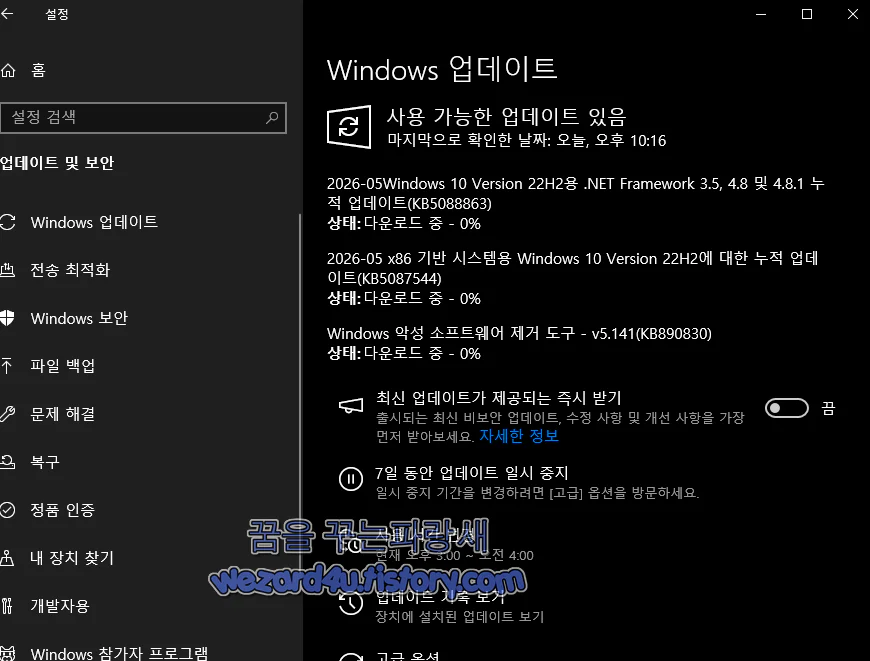Focus the 설정 검색 search field
This screenshot has height=661, width=870.
pos(143,117)
